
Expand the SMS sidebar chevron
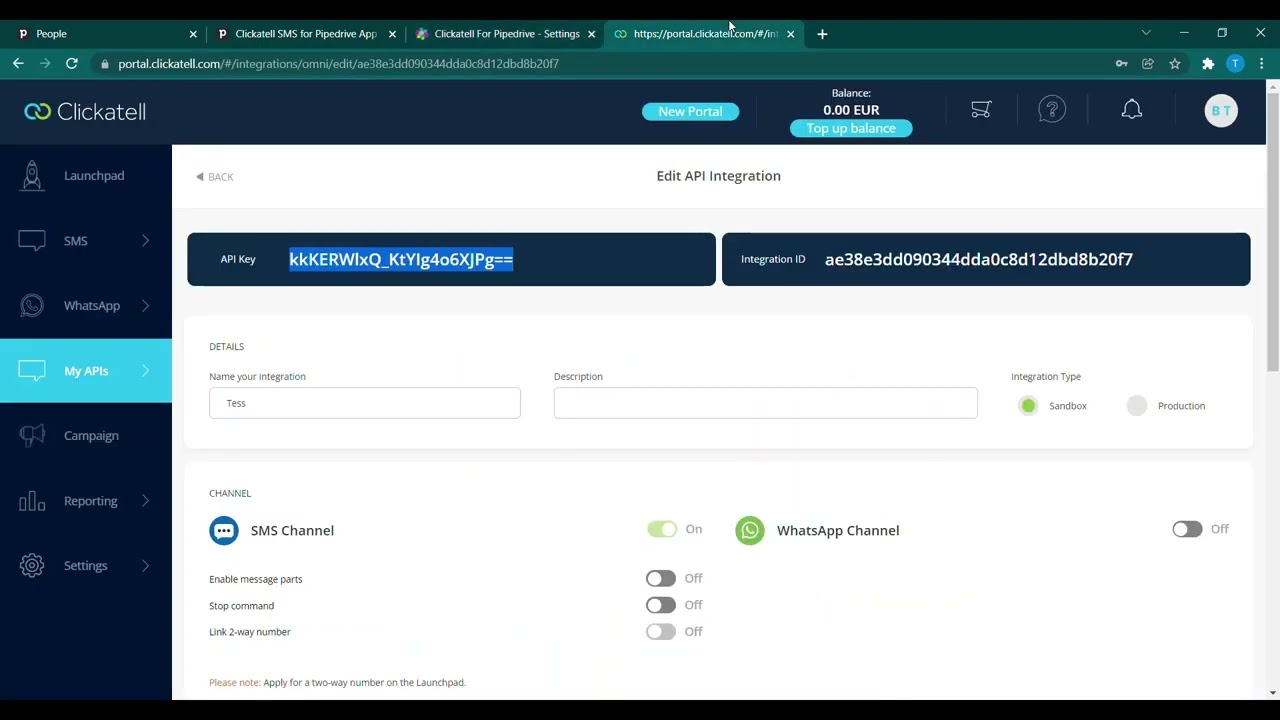tap(145, 241)
